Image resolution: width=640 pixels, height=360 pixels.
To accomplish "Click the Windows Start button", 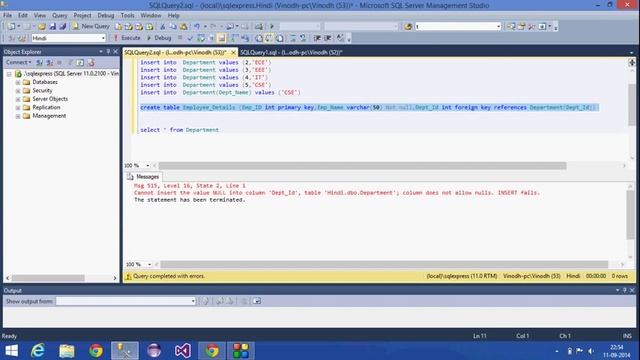I will (11, 351).
